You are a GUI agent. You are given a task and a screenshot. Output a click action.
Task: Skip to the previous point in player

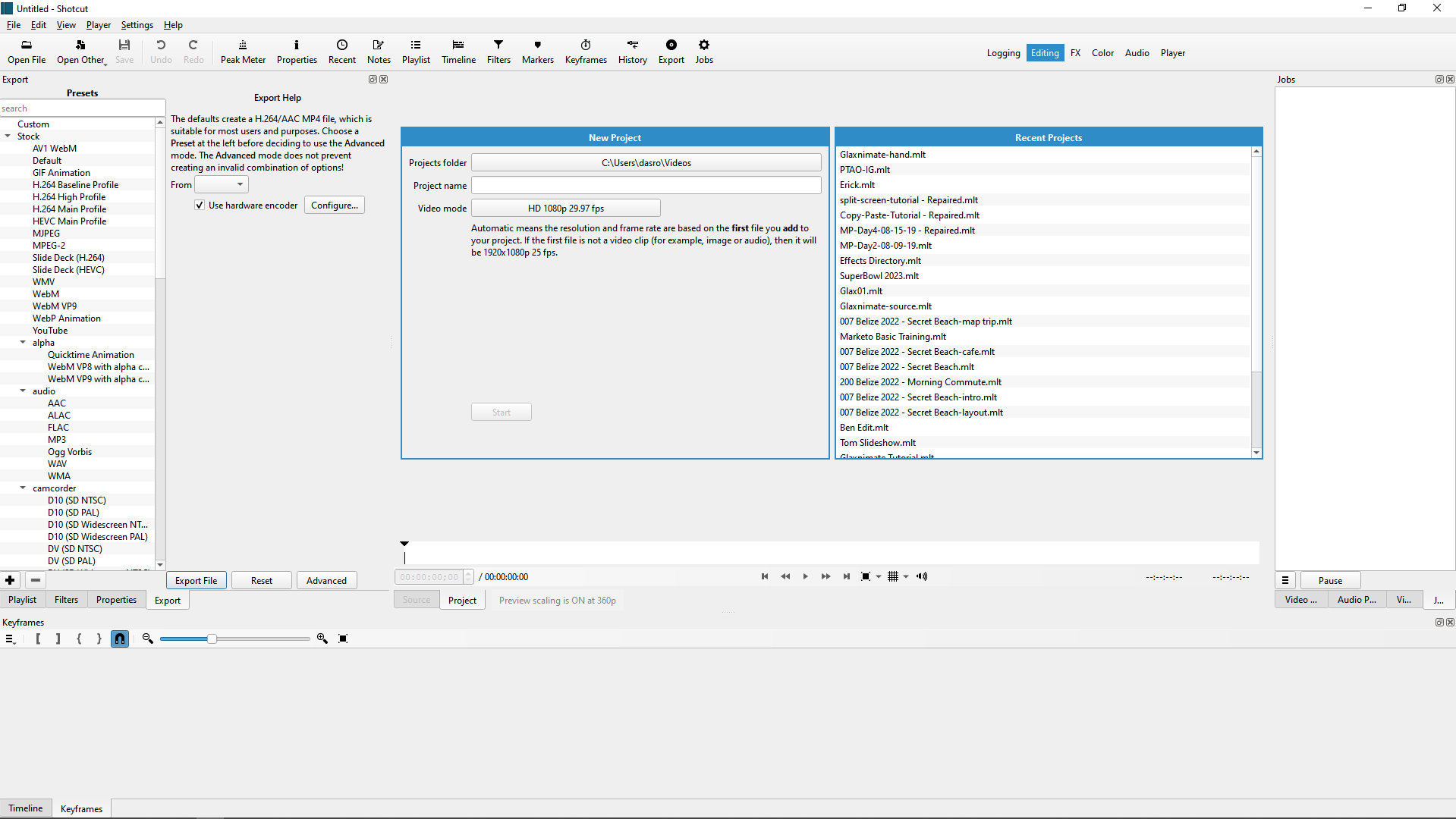[765, 576]
